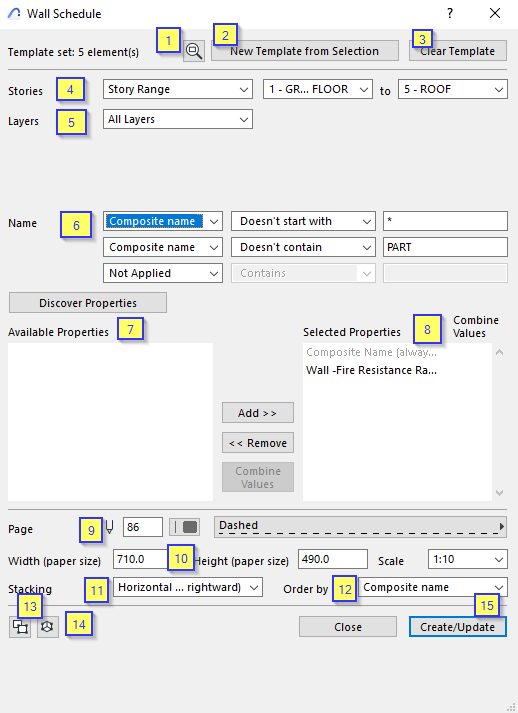
Task: Click the Selected Properties scroll down arrow
Action: [499, 492]
